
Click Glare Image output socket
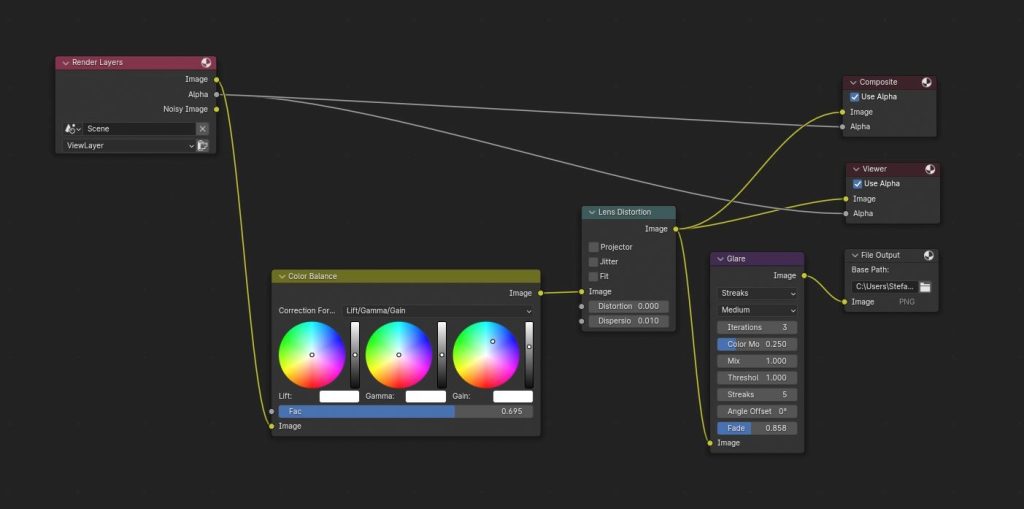click(x=804, y=276)
